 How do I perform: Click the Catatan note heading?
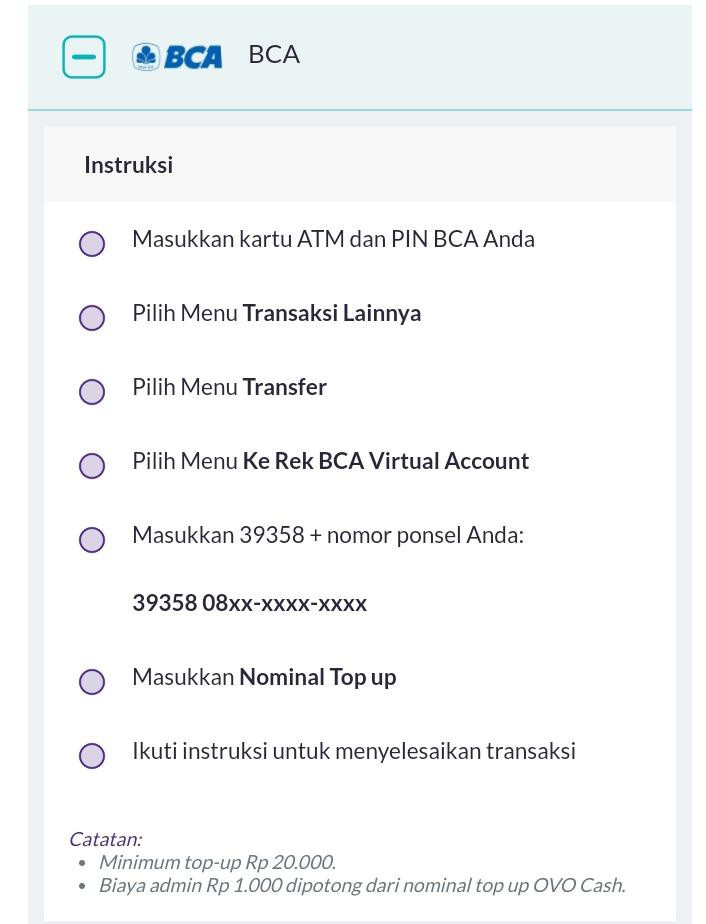[x=105, y=839]
